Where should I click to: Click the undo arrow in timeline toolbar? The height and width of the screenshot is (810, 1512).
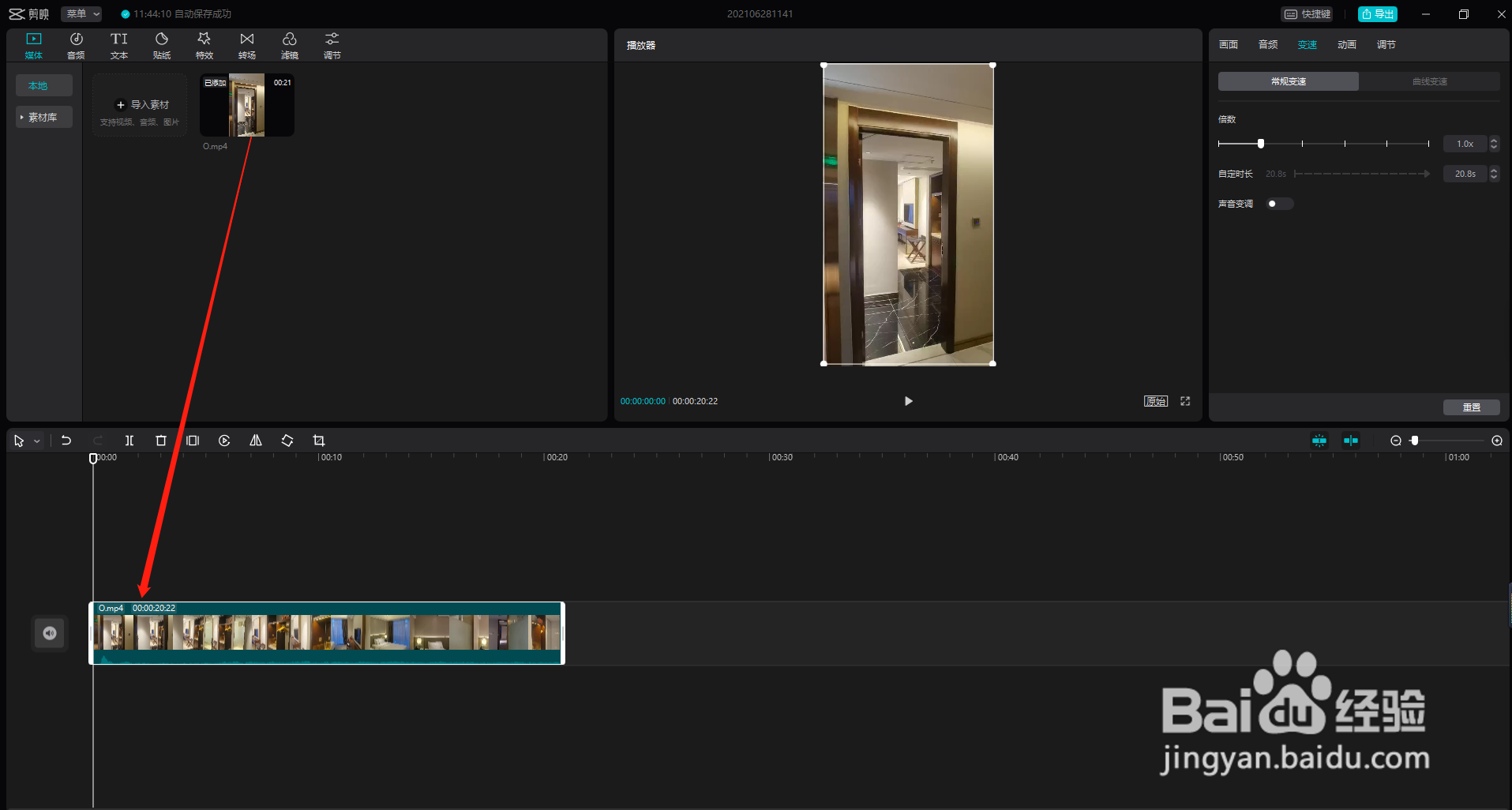pos(66,441)
